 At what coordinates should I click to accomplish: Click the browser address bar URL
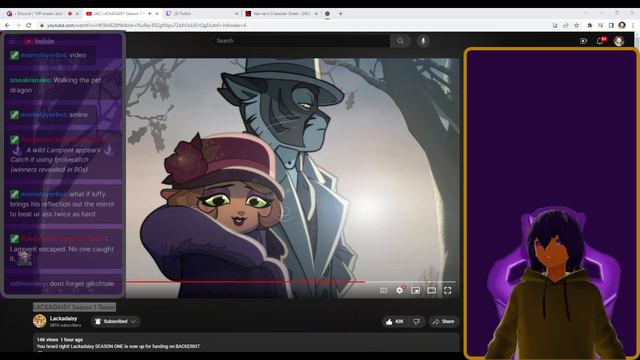(146, 25)
